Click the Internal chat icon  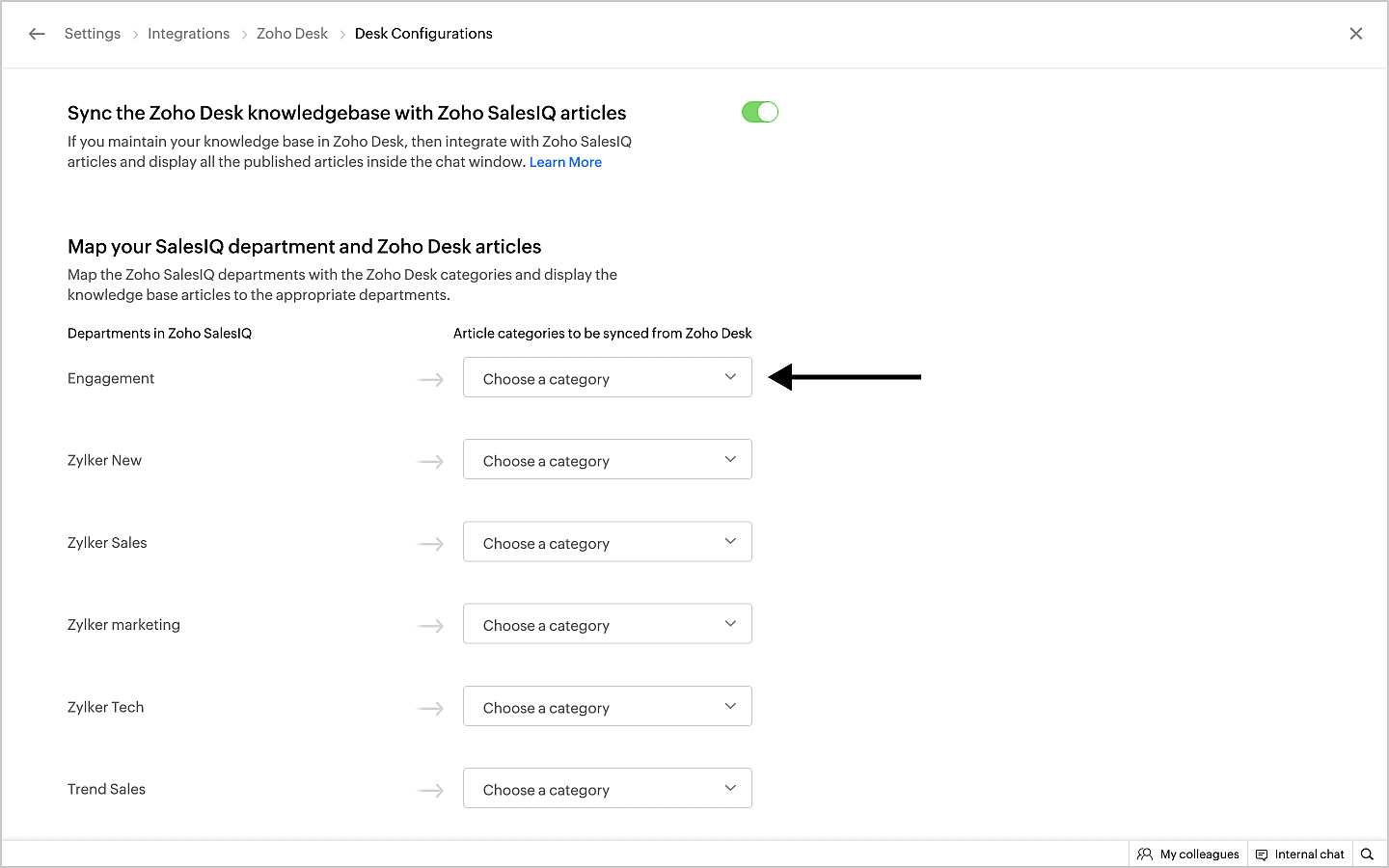(1262, 854)
